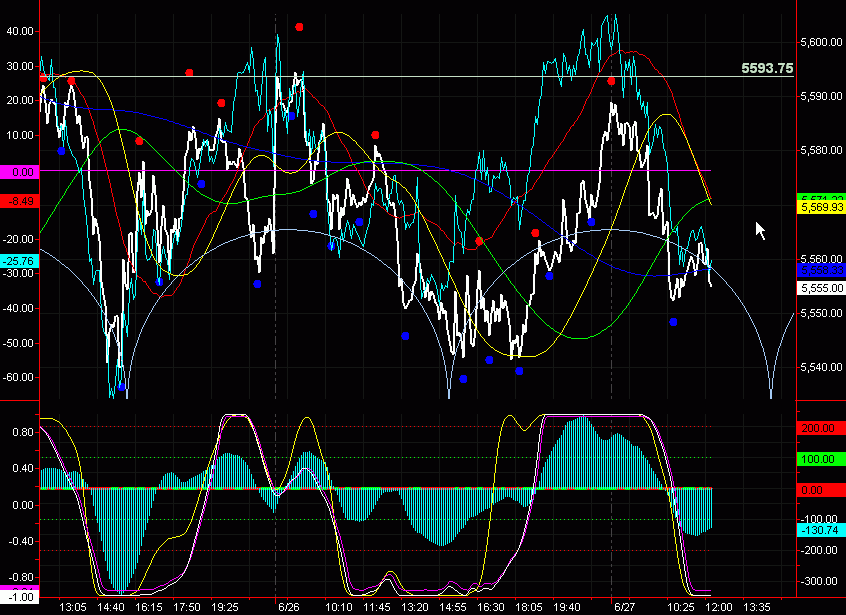Viewport: 846px width, 615px height.
Task: Select the red -8.49 value tag
Action: tap(19, 201)
